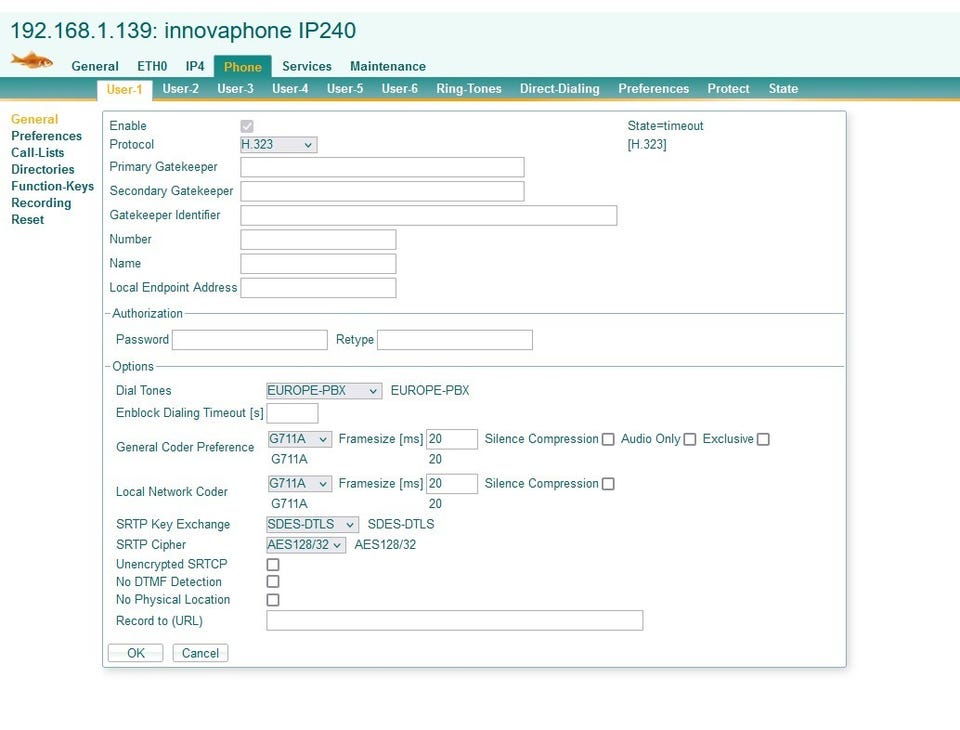Screen dimensions: 960x730
Task: Check the No Physical Location option
Action: 273,600
